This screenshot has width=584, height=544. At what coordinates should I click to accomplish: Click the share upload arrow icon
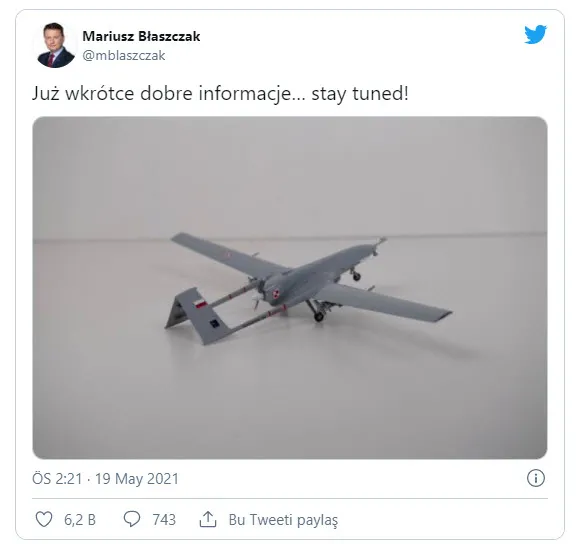208,519
